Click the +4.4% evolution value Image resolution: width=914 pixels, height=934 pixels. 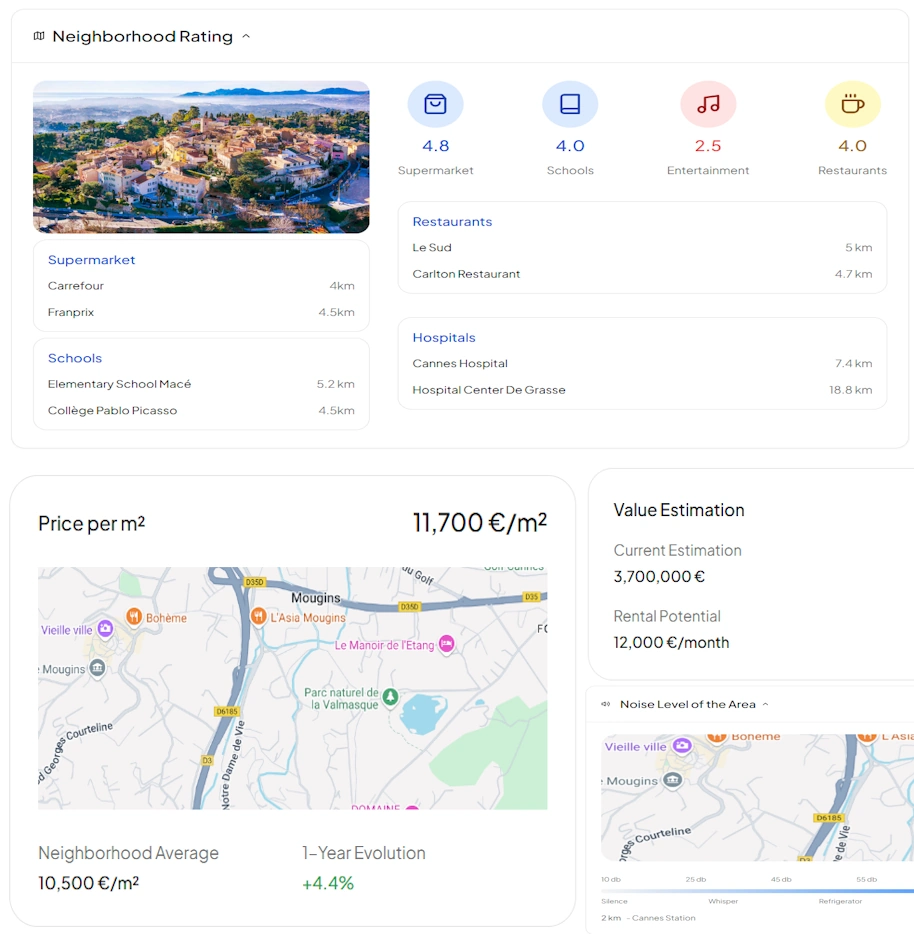[x=328, y=883]
